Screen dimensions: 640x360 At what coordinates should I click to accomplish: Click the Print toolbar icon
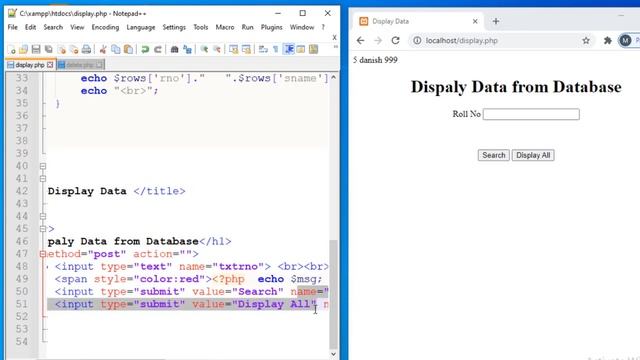coord(86,49)
